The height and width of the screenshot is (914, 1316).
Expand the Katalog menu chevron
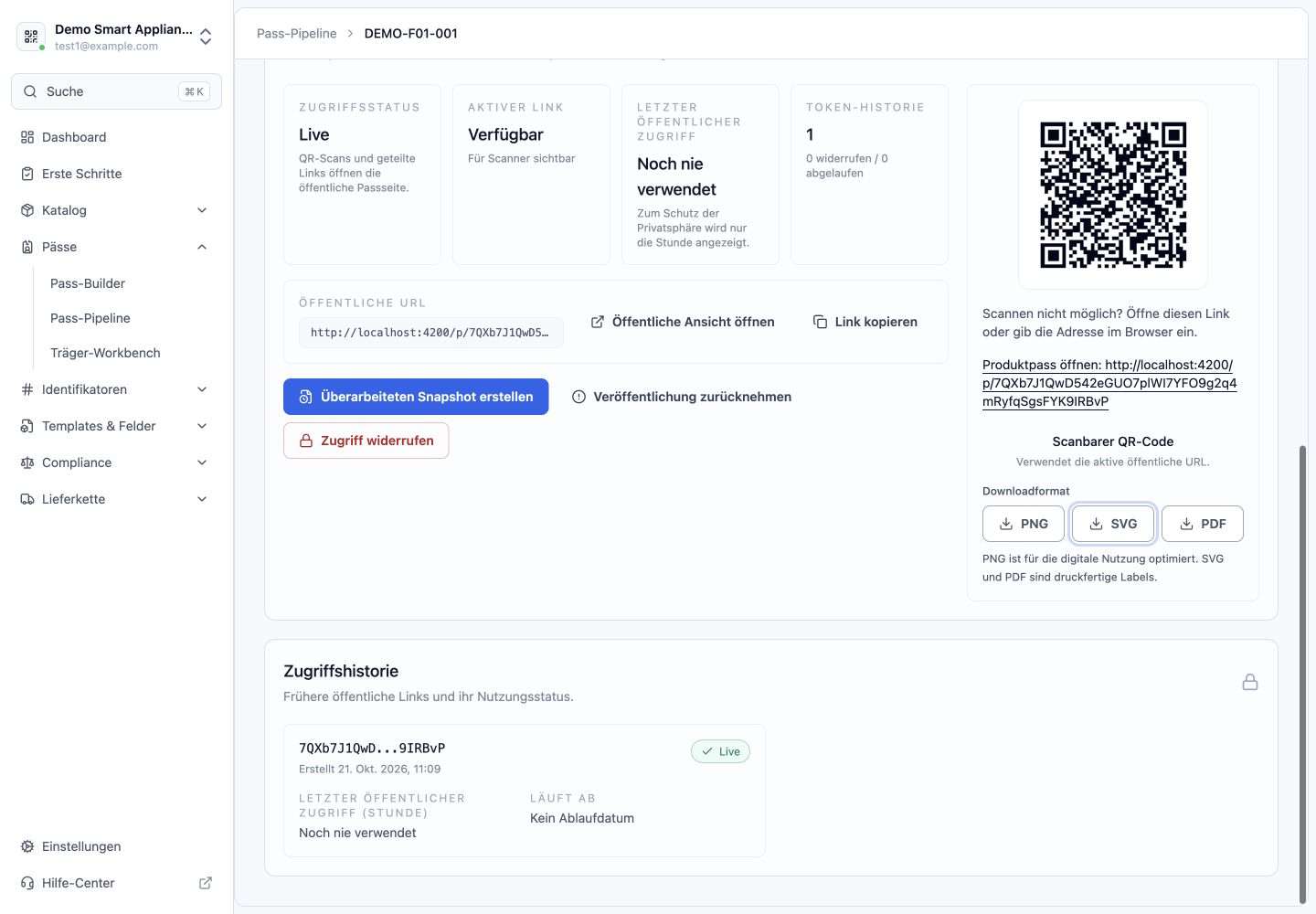(202, 210)
